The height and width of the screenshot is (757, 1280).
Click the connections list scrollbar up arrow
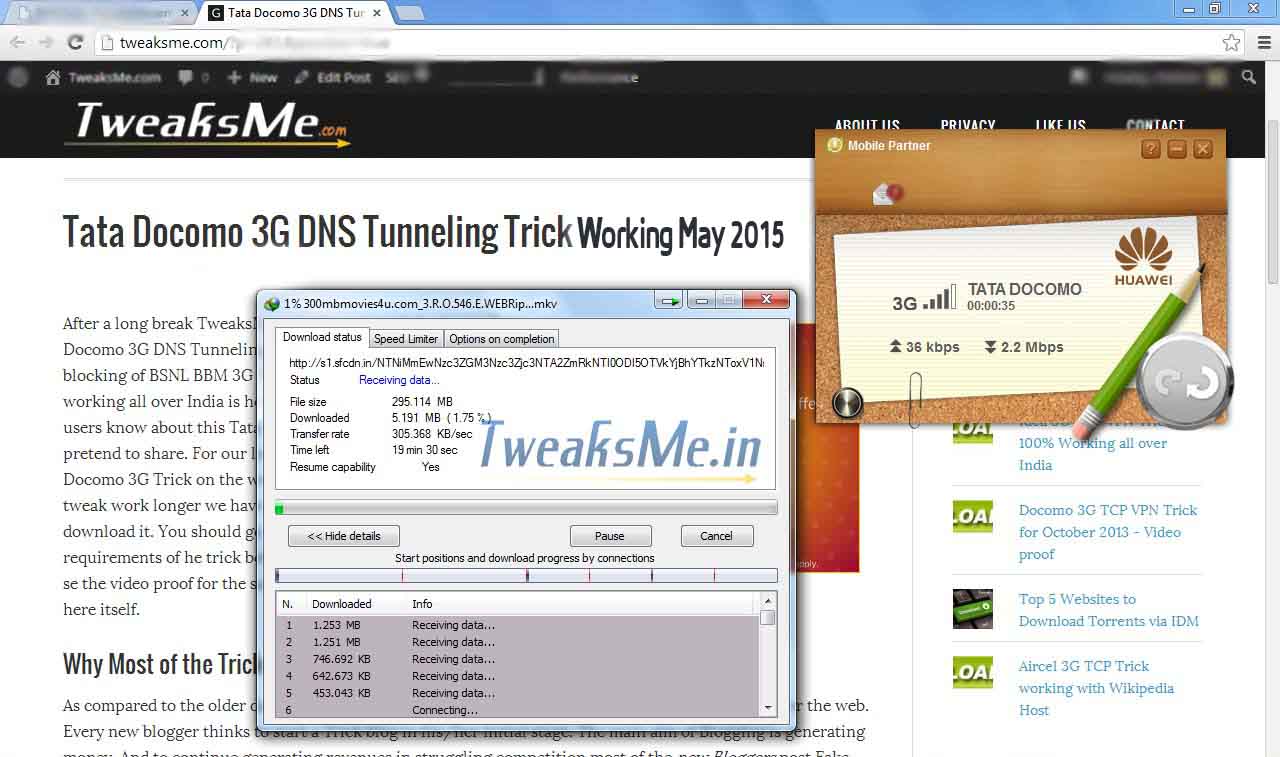[x=768, y=600]
